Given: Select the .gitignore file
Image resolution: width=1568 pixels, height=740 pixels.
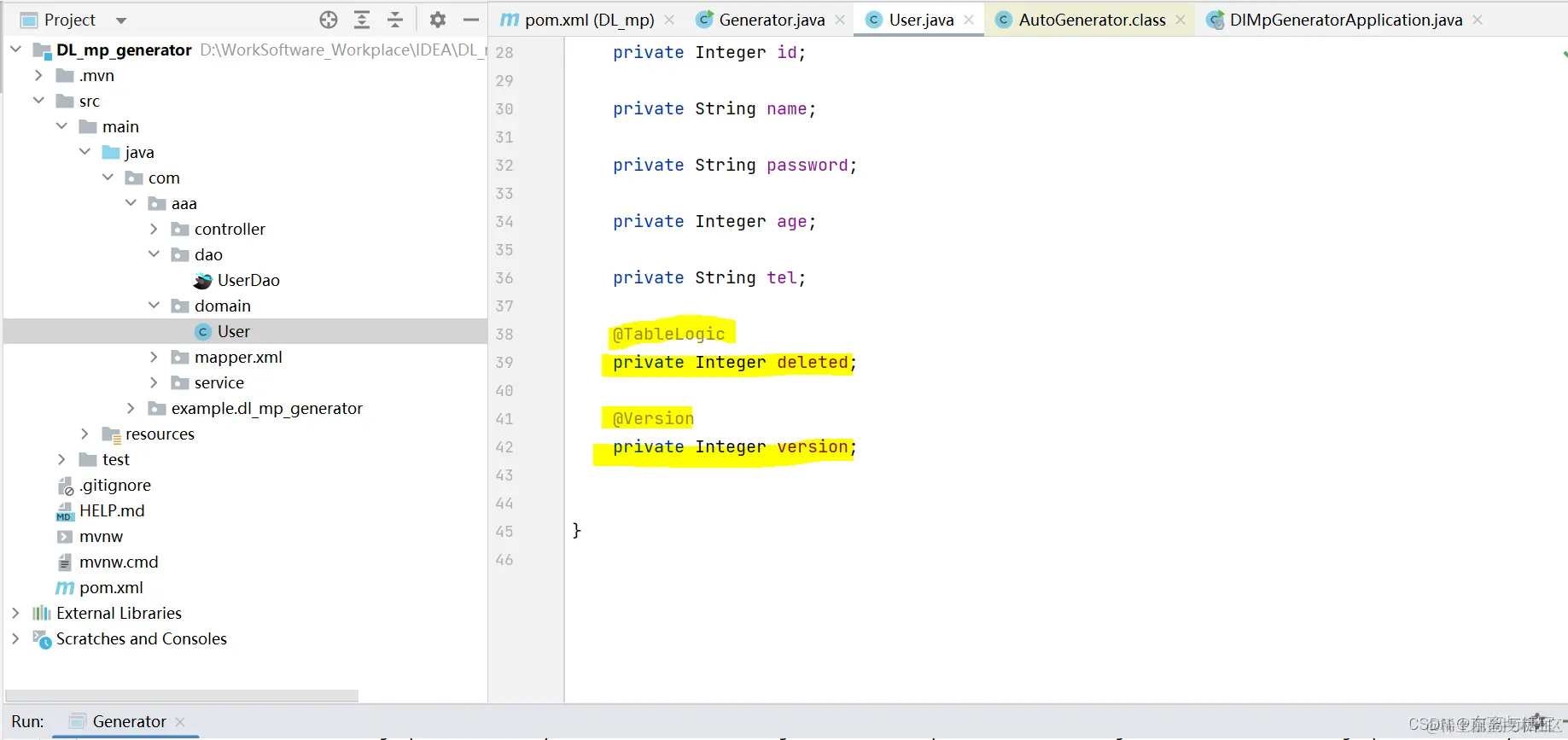Looking at the screenshot, I should point(115,485).
